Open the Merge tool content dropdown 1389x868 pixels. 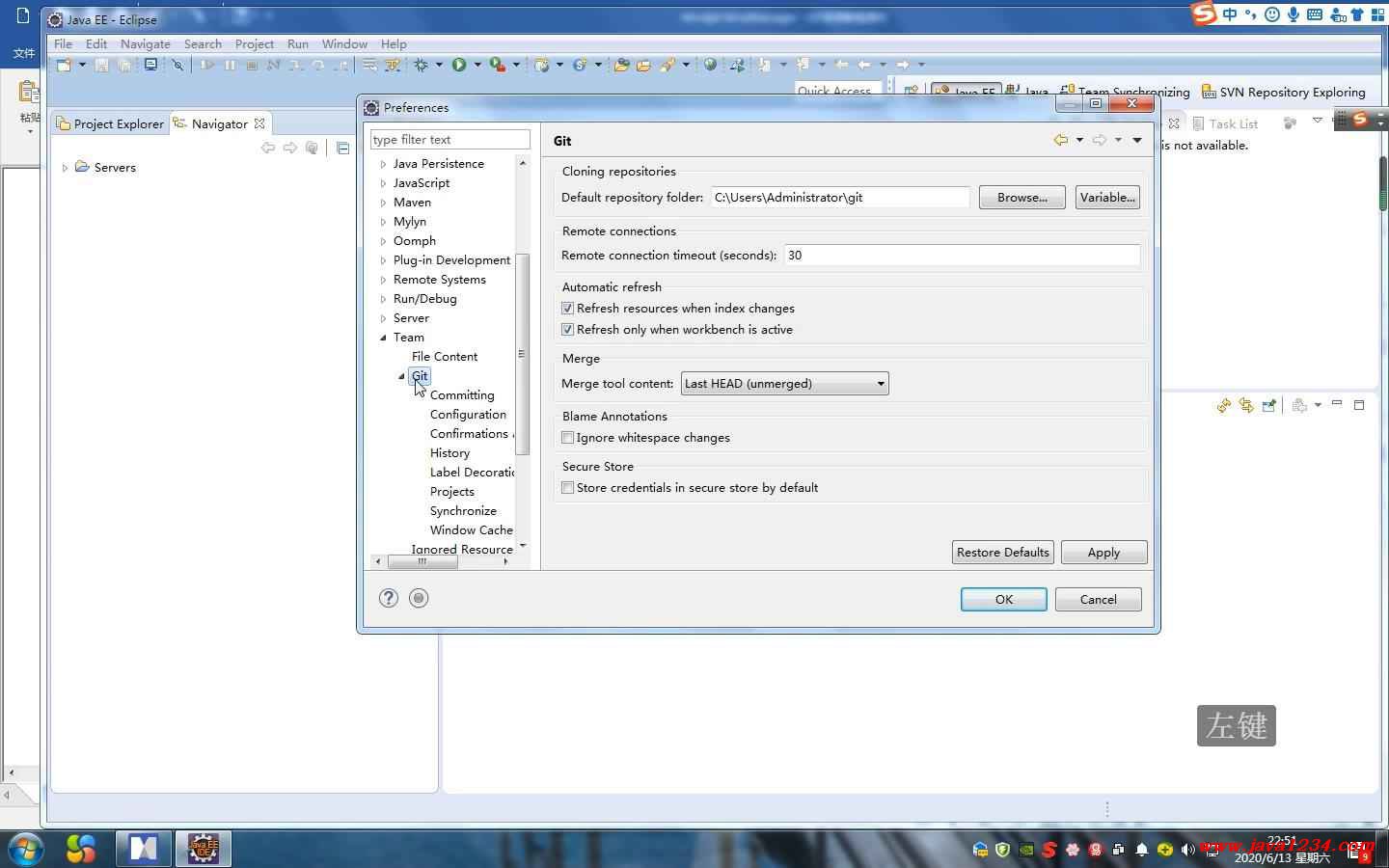784,384
